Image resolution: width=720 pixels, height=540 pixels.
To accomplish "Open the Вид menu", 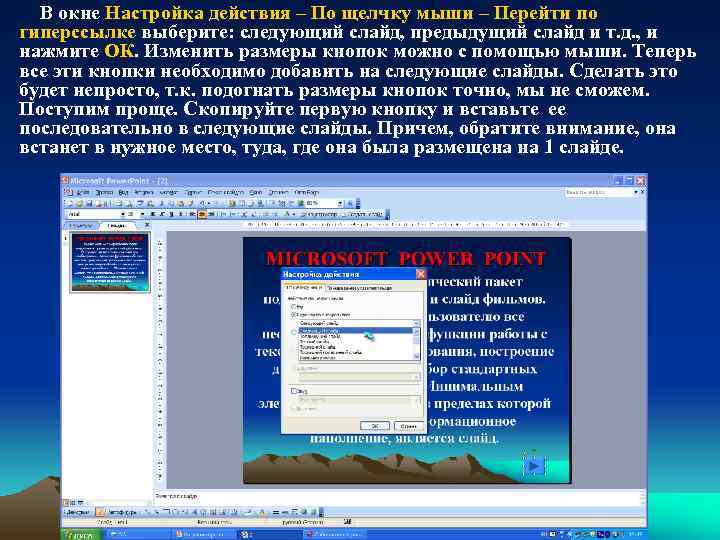I will coord(123,192).
